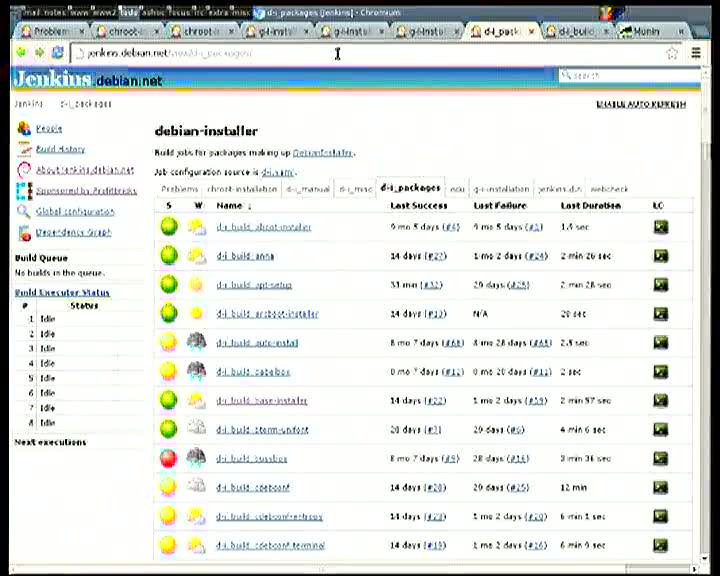Open console output for d-i_build_busybox row
Image resolution: width=720 pixels, height=576 pixels.
tap(661, 458)
